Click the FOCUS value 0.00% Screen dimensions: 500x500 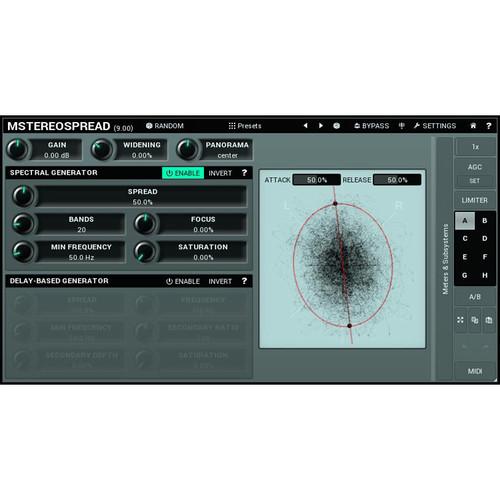[x=203, y=230]
